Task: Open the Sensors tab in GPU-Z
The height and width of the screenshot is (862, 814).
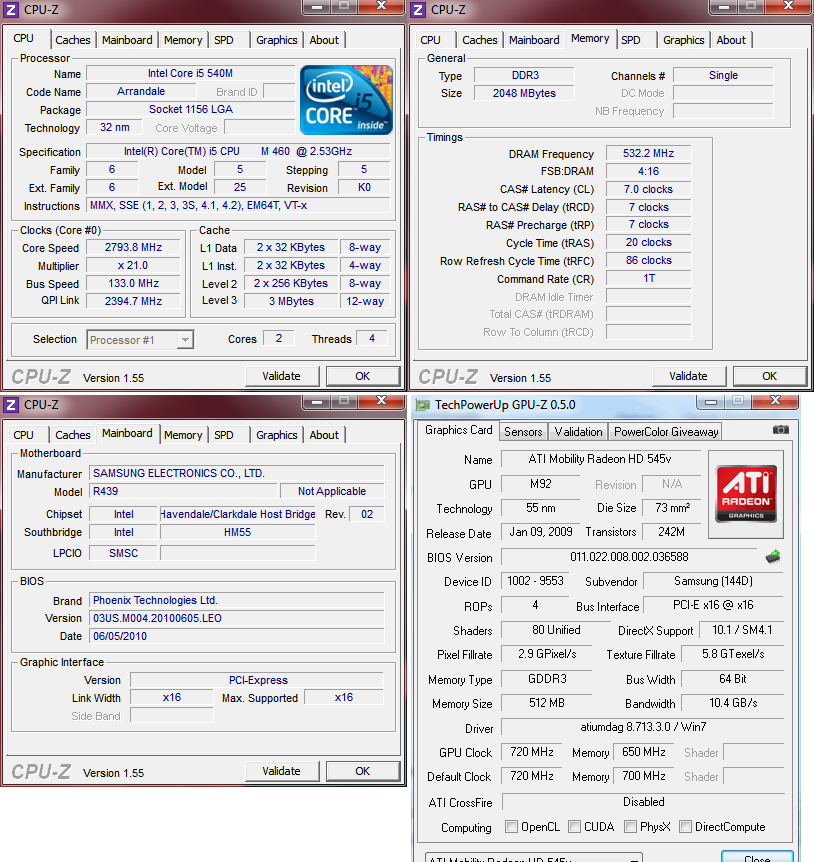Action: point(523,432)
